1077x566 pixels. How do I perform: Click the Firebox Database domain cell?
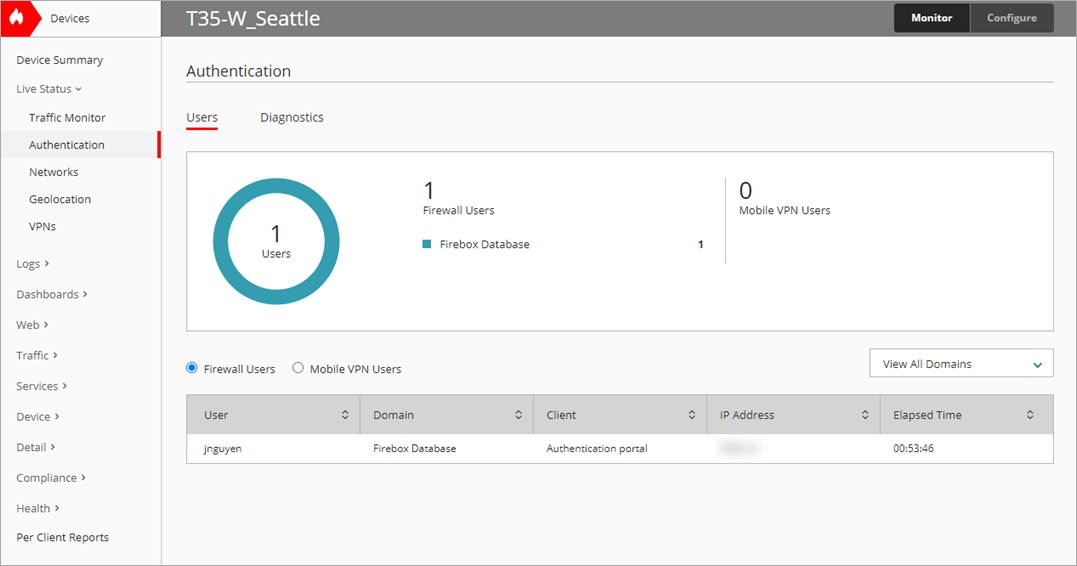[414, 449]
